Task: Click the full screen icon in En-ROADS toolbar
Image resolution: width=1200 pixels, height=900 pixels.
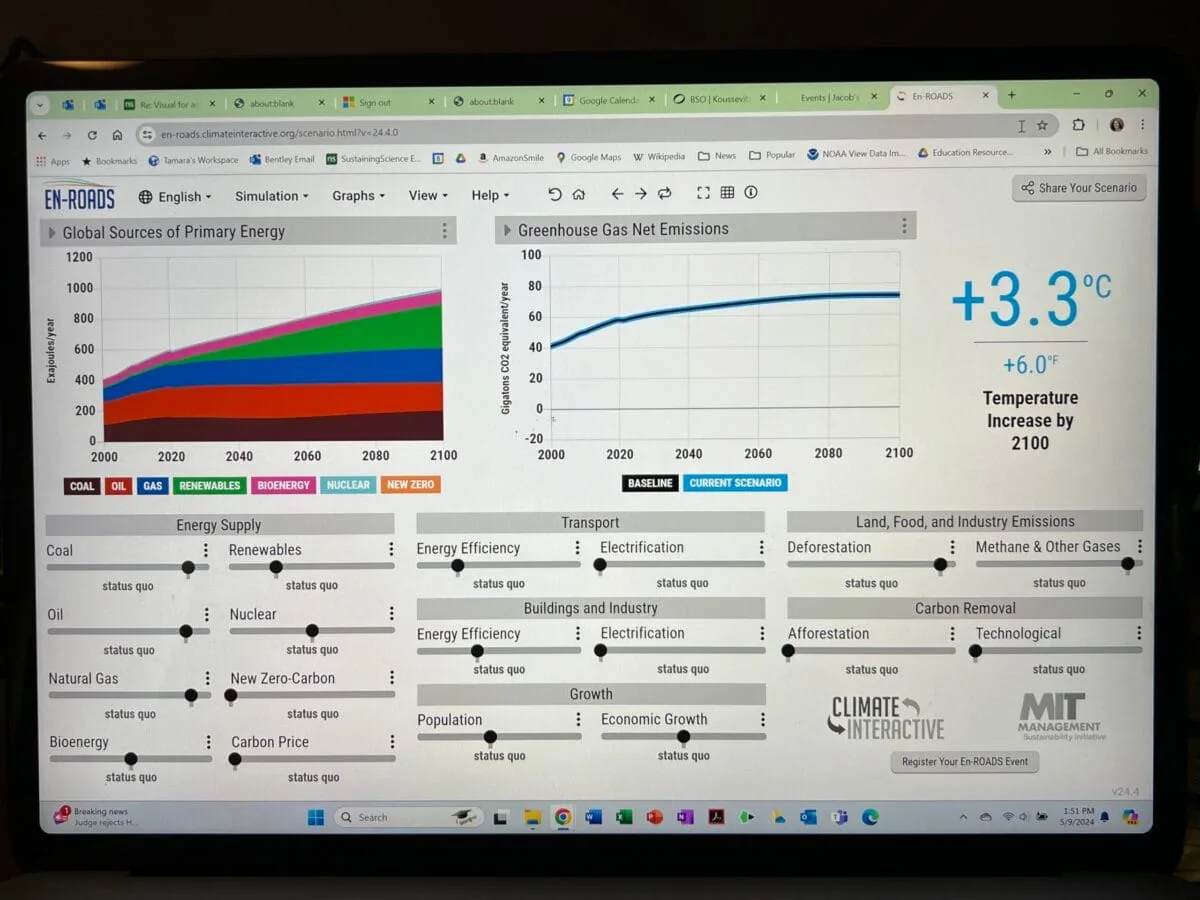Action: tap(703, 193)
